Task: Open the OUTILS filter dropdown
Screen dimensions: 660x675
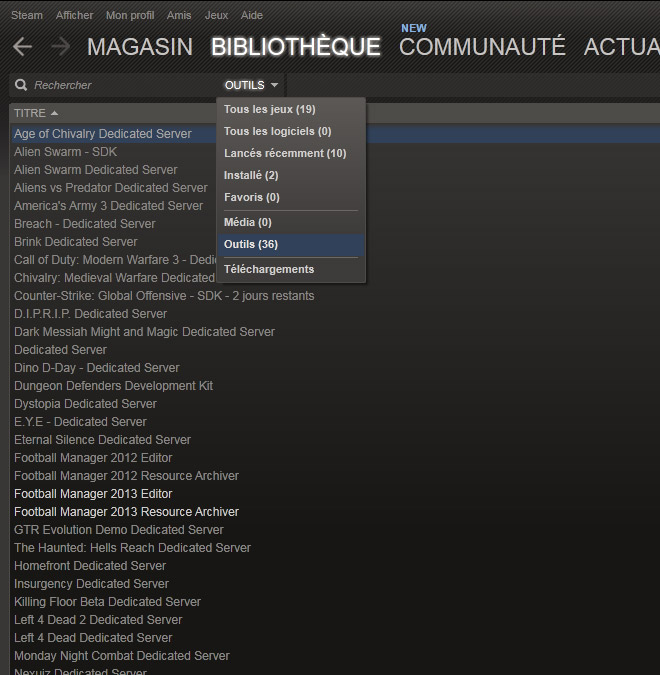Action: (251, 85)
